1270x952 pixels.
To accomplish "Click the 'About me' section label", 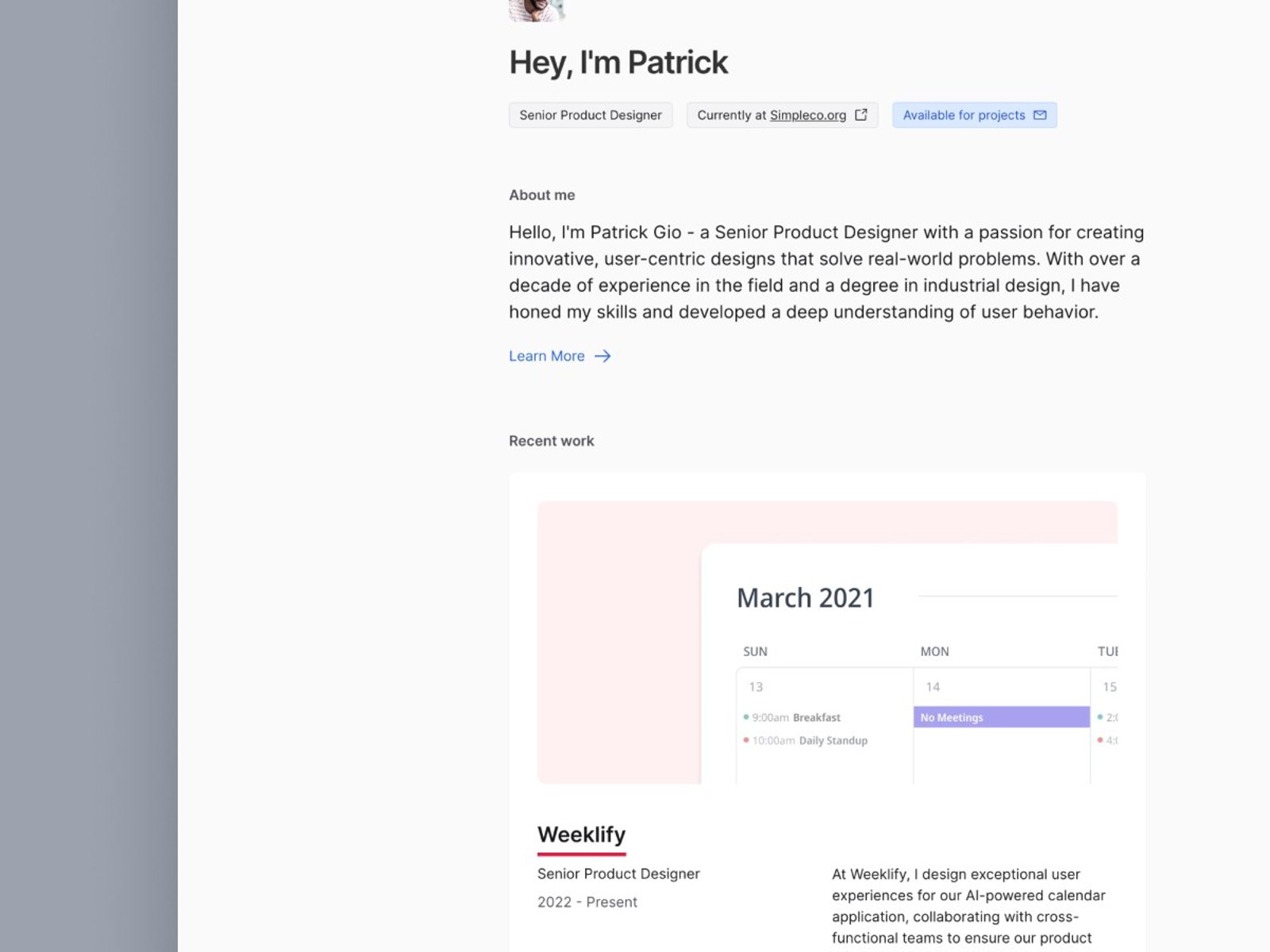I will click(x=542, y=195).
